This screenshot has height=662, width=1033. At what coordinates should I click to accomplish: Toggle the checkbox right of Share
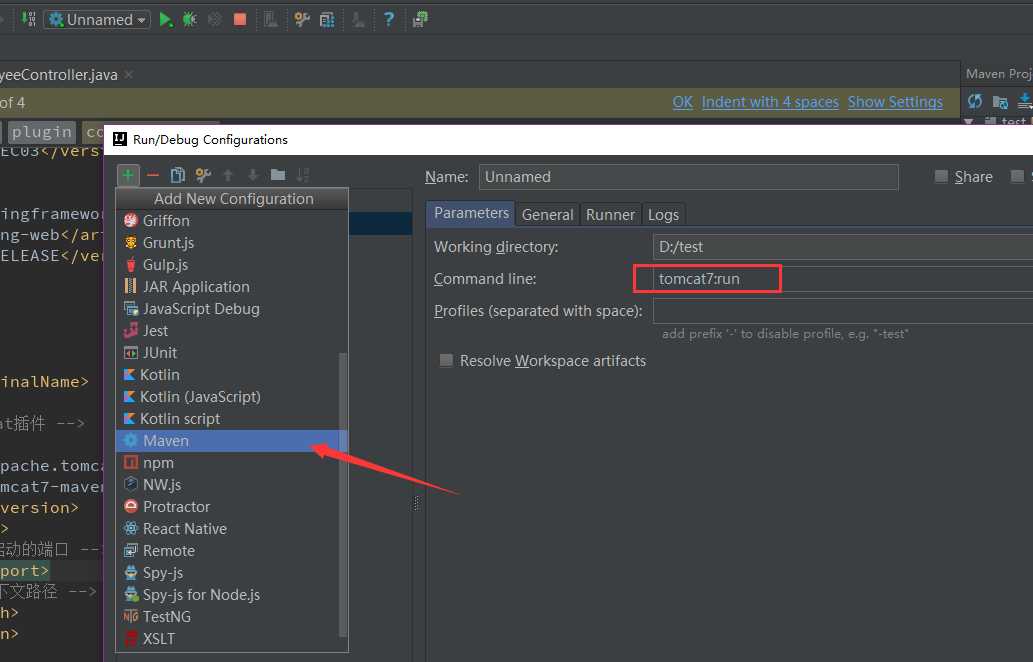coord(1018,177)
